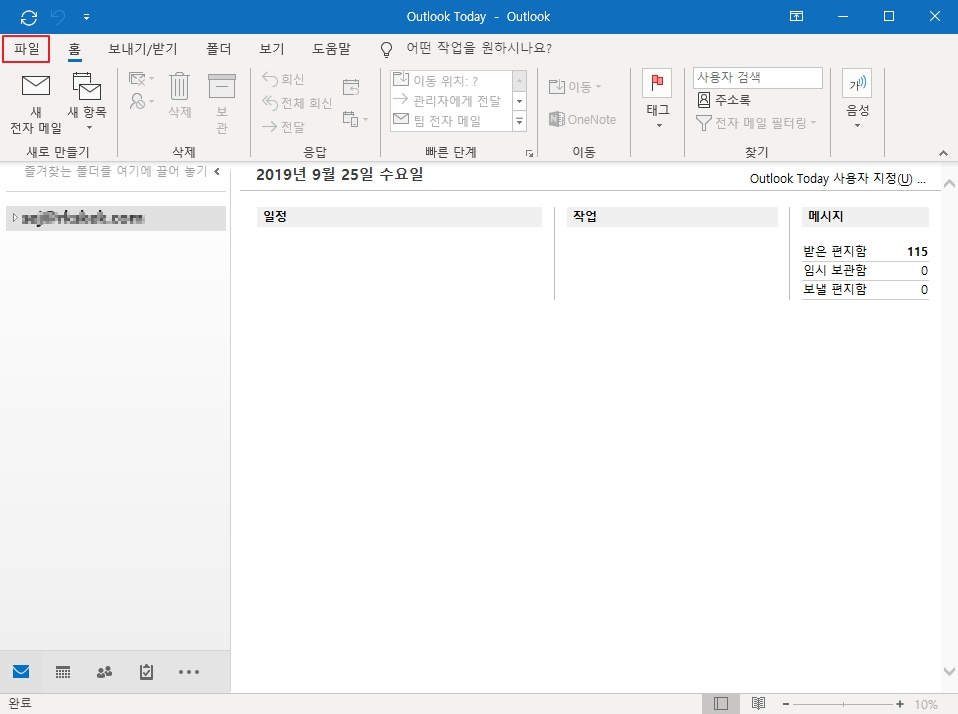This screenshot has height=714, width=958.
Task: Open the 보내기/받기 tab
Action: [142, 49]
